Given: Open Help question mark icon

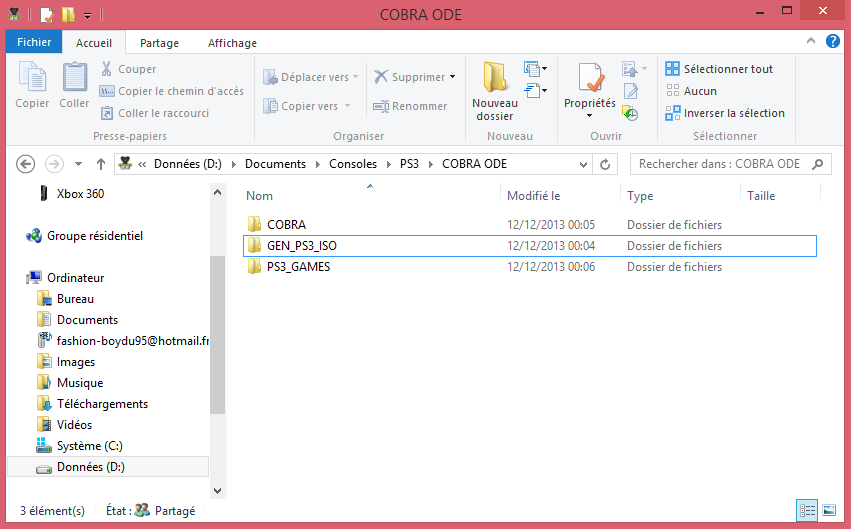Looking at the screenshot, I should (x=833, y=41).
